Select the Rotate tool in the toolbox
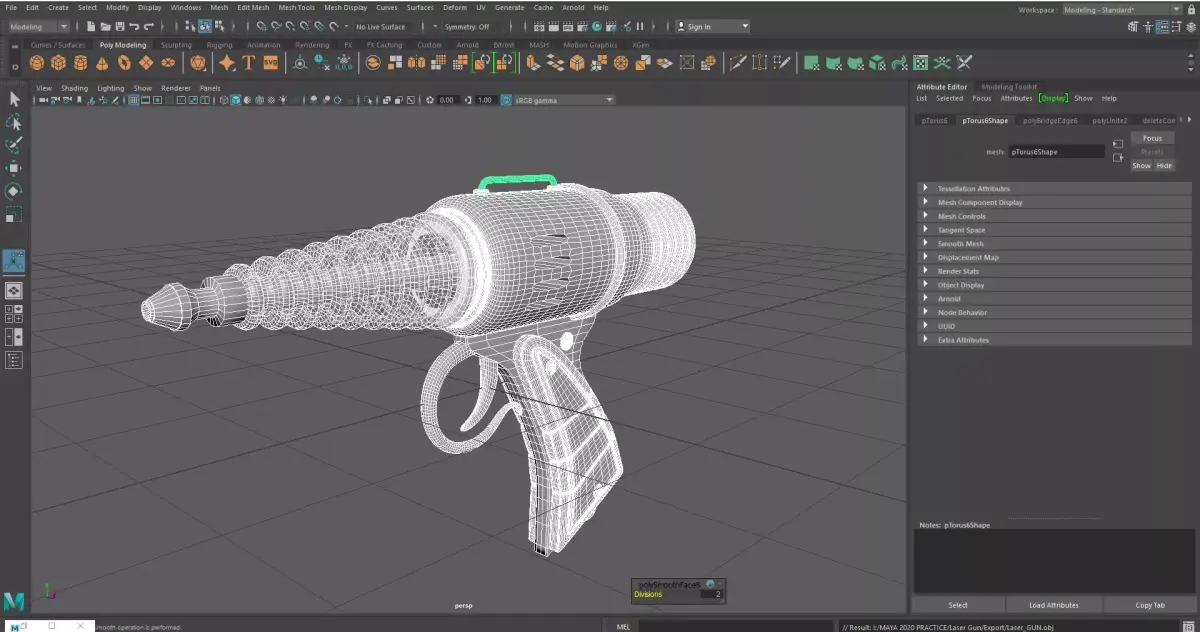 coord(14,191)
